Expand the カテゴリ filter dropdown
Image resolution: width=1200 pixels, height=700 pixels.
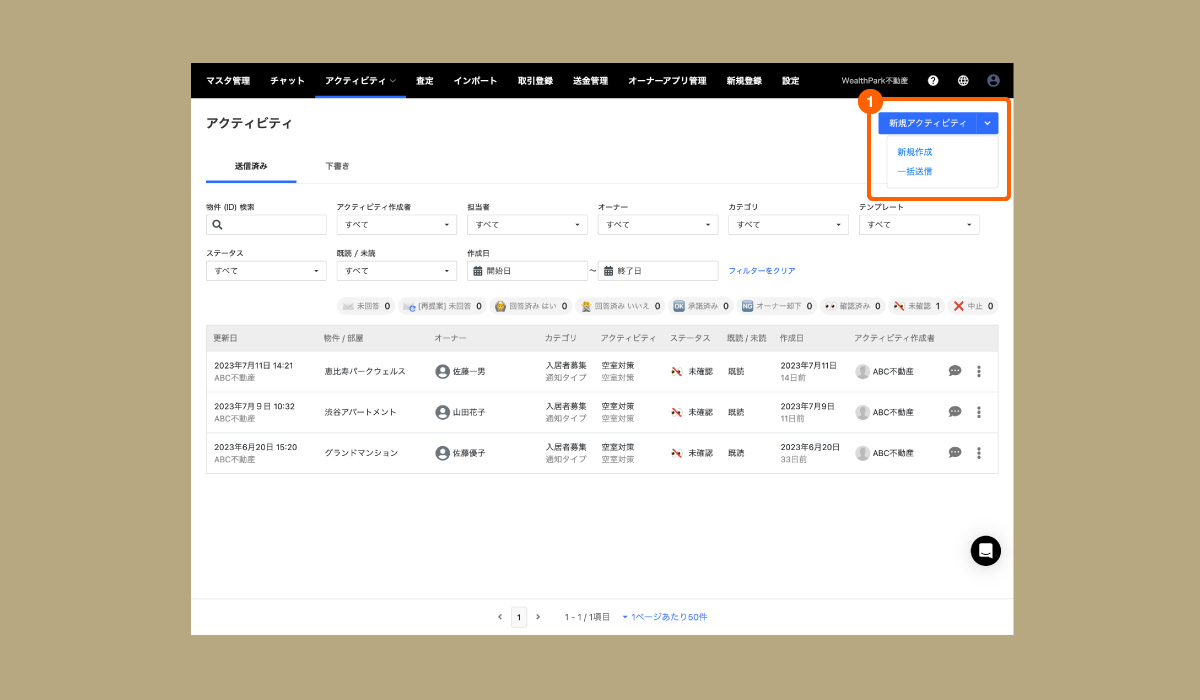click(x=788, y=225)
